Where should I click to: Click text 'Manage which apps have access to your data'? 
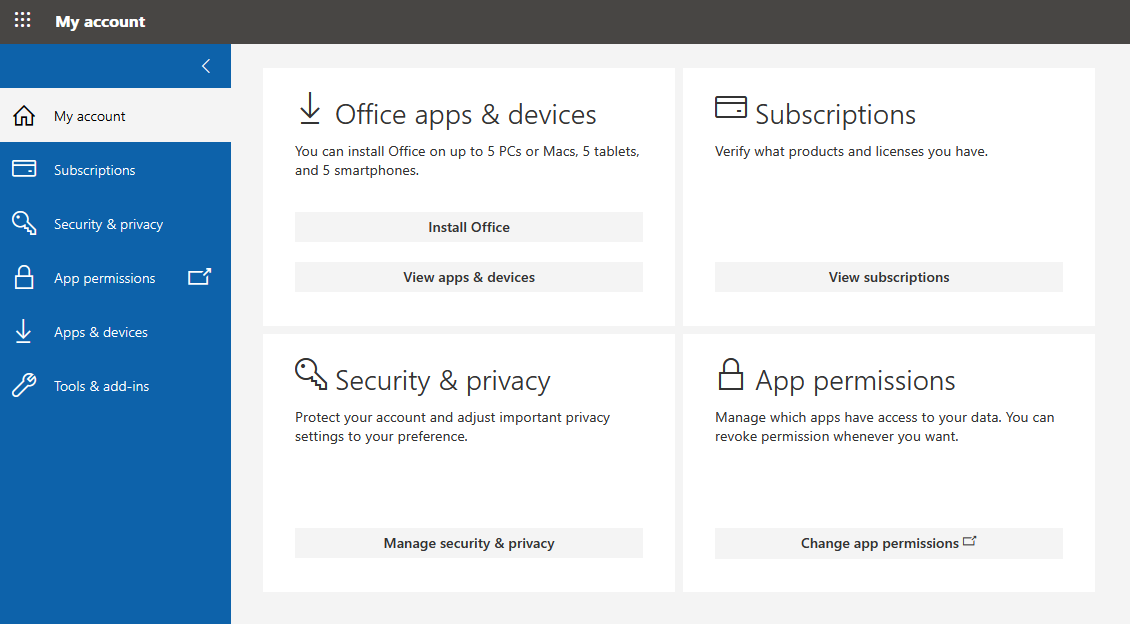858,417
